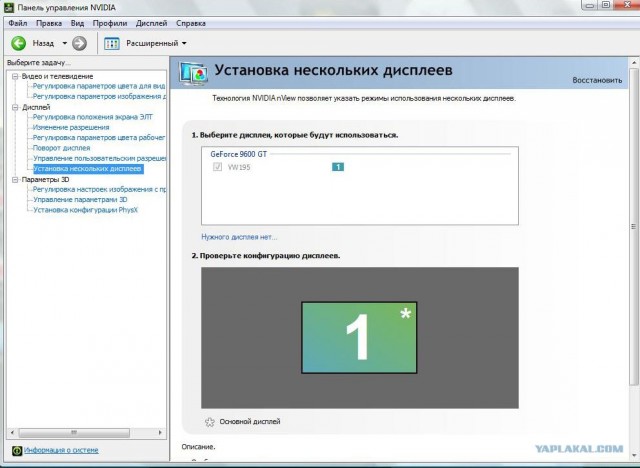Open Изменение разрешения task
Image resolution: width=640 pixels, height=468 pixels.
[x=71, y=127]
